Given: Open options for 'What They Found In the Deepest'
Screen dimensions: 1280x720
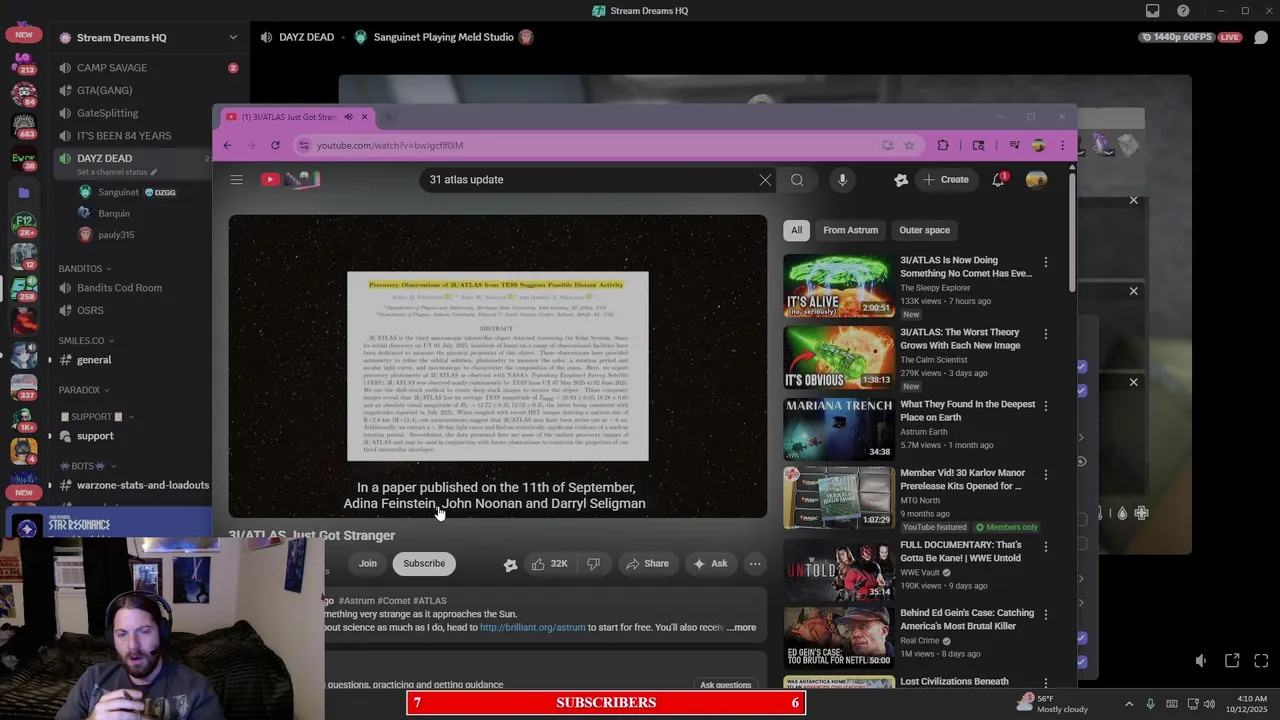Looking at the screenshot, I should [1046, 406].
